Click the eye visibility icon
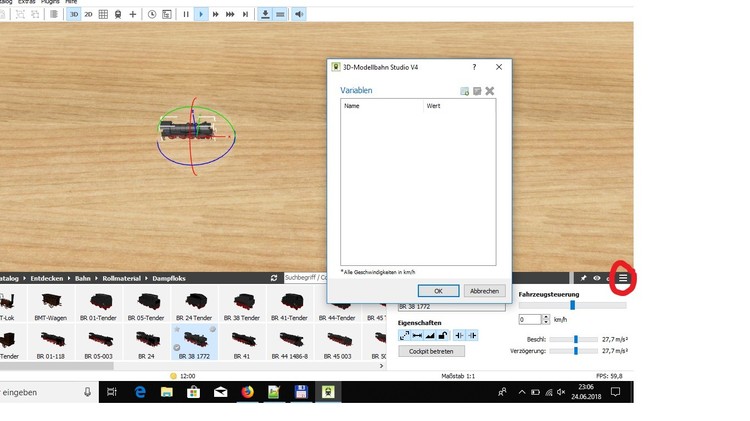The width and height of the screenshot is (750, 421). point(597,278)
